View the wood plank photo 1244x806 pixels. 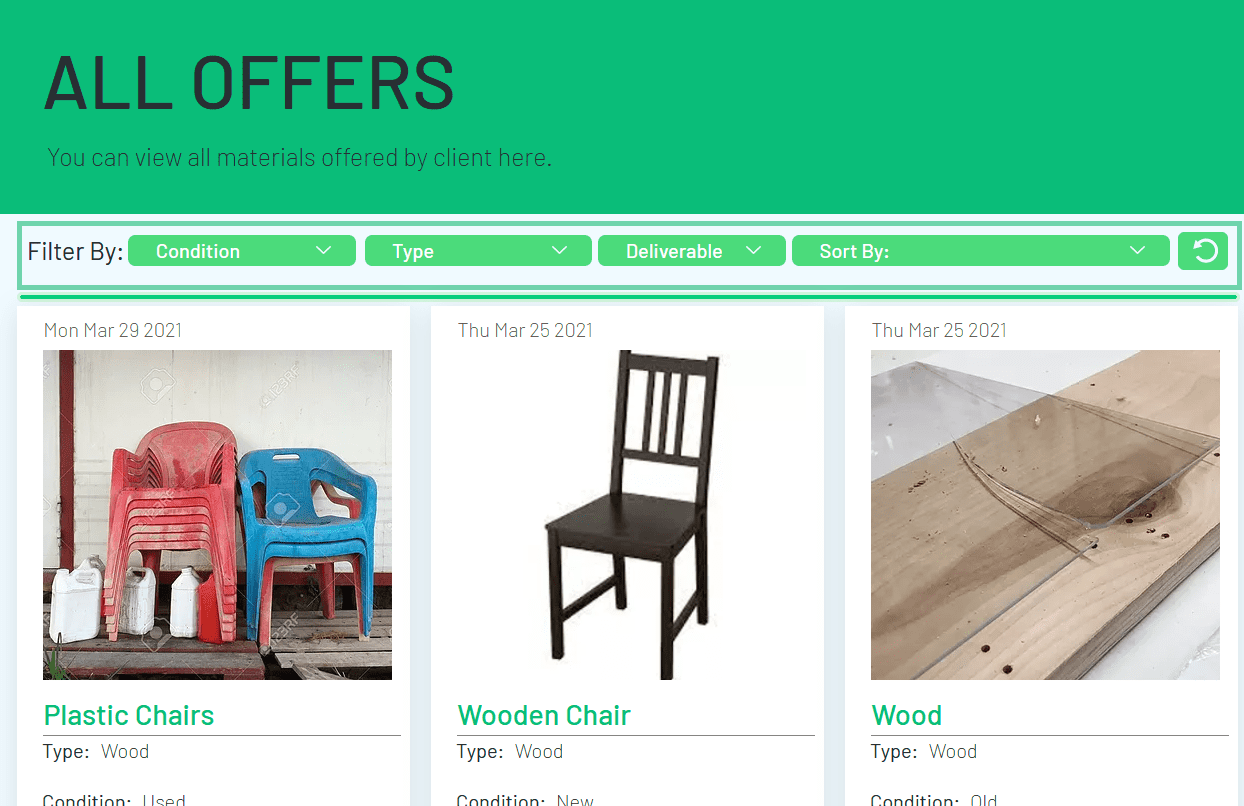coord(1045,515)
